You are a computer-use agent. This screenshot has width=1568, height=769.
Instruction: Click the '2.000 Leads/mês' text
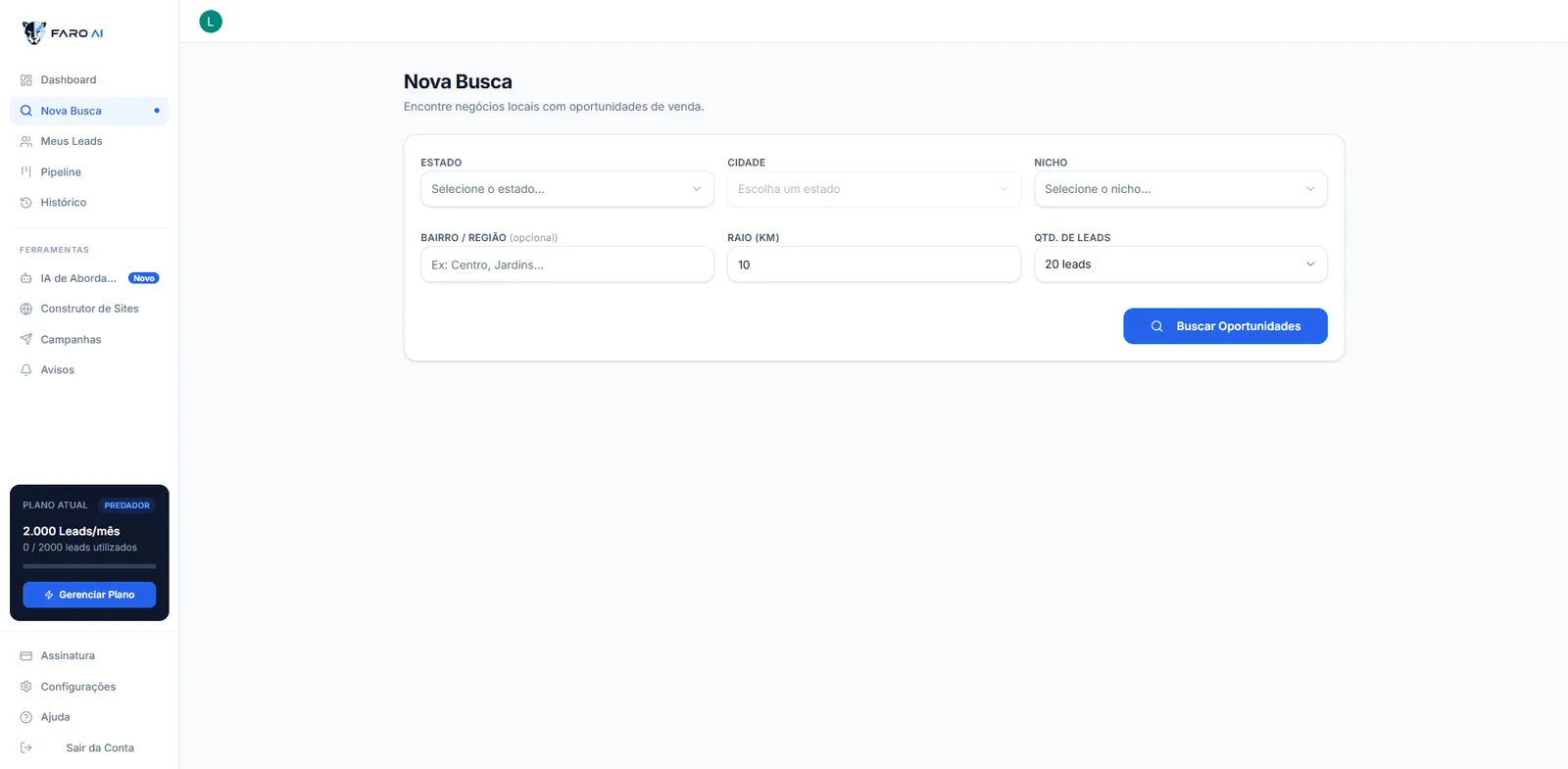pos(72,531)
